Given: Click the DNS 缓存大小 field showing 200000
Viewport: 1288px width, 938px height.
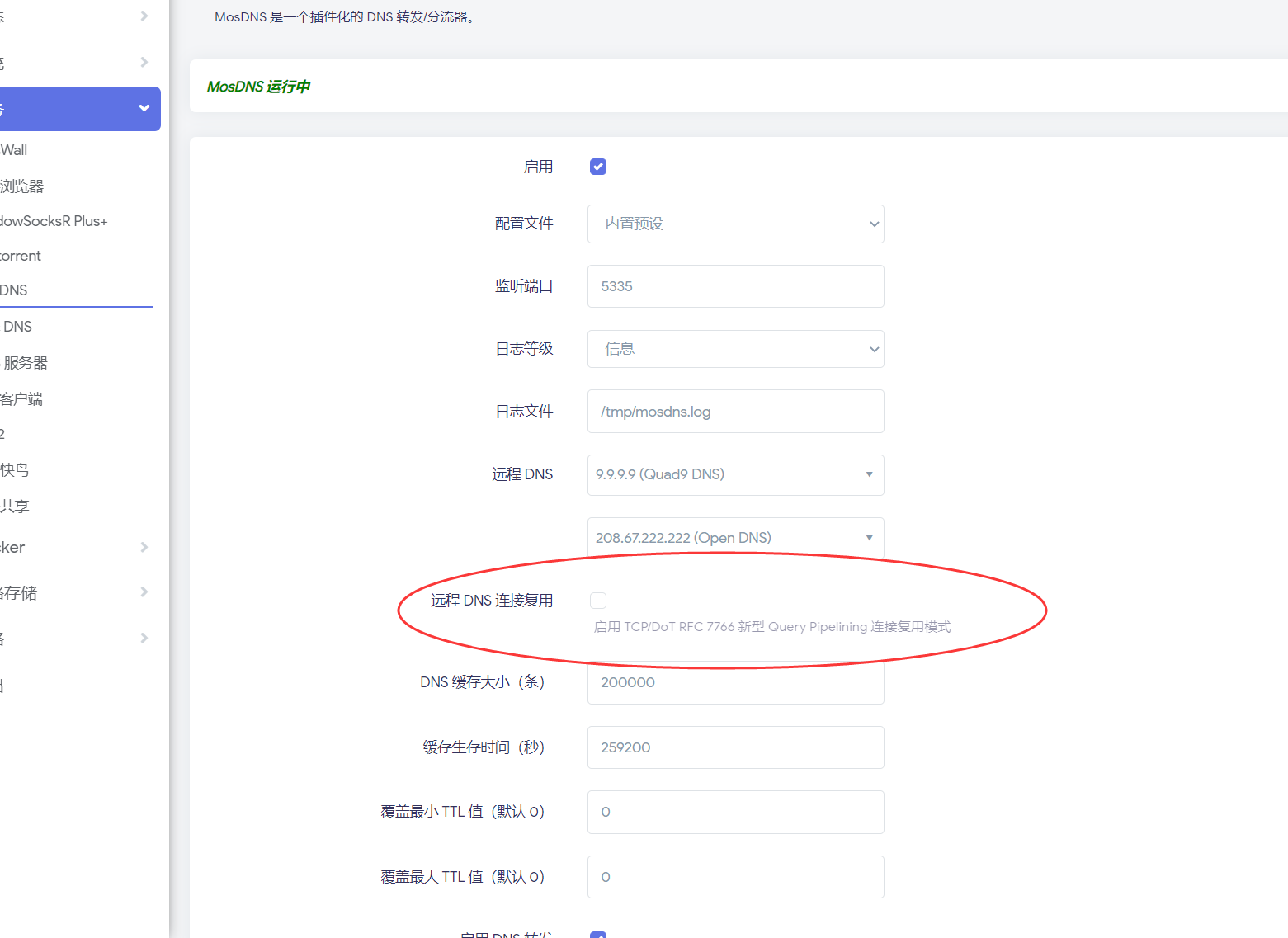Looking at the screenshot, I should 735,682.
